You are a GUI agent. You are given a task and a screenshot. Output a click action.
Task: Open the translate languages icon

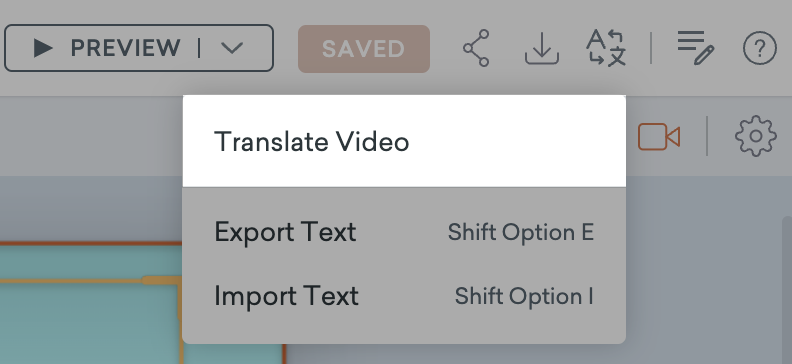606,48
